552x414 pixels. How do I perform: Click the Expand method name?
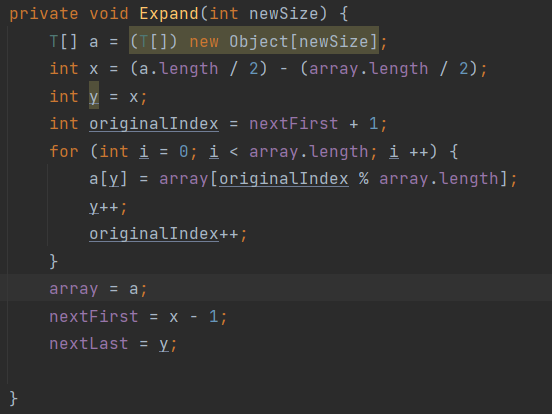tap(169, 14)
